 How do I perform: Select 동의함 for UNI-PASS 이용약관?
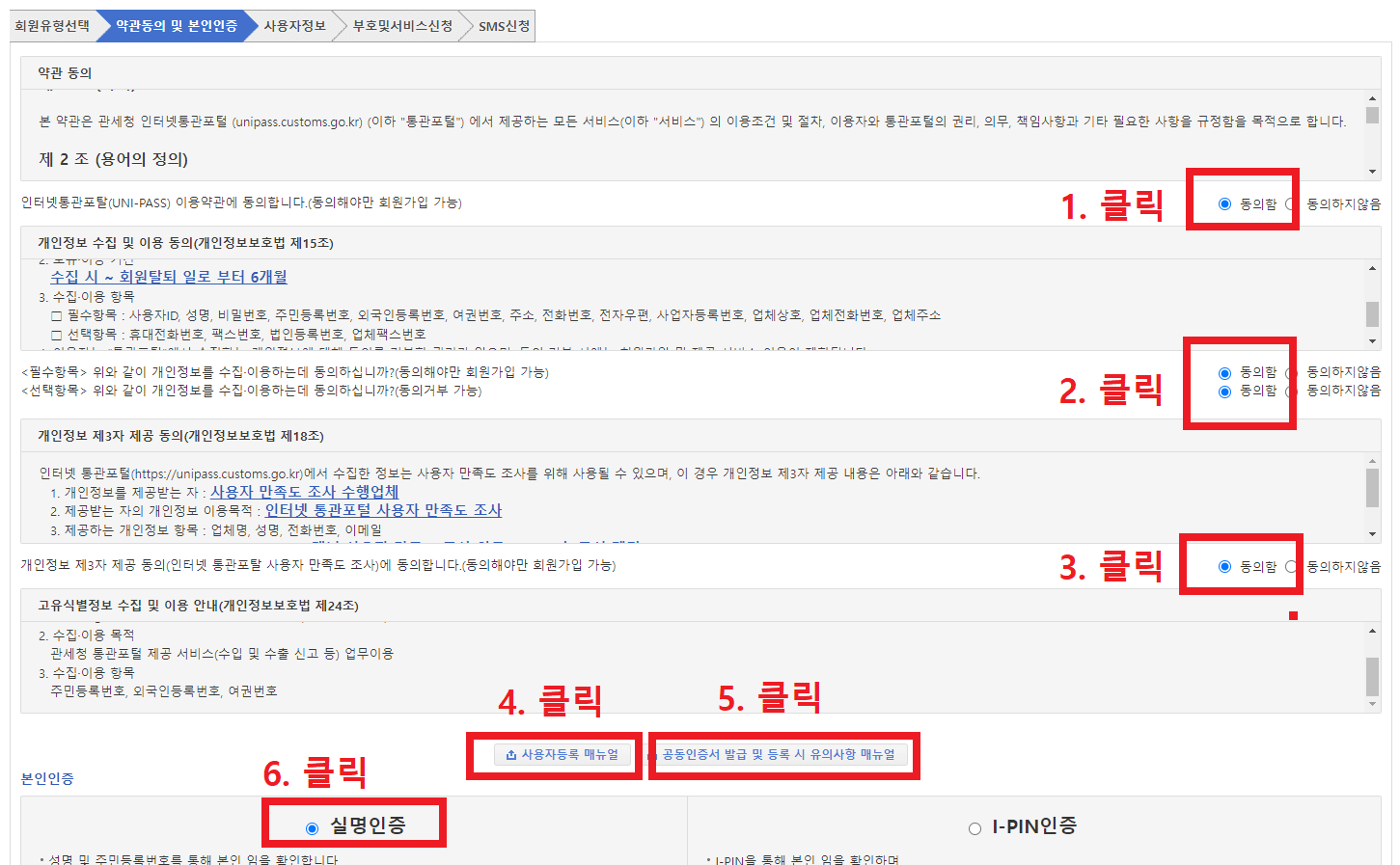click(1224, 203)
